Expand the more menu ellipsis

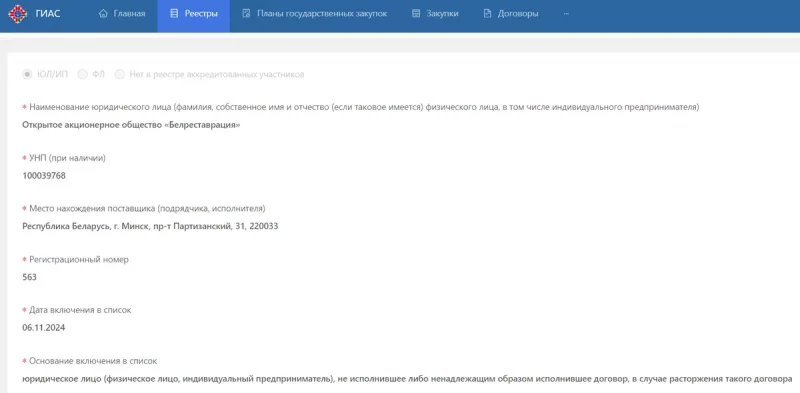(566, 14)
